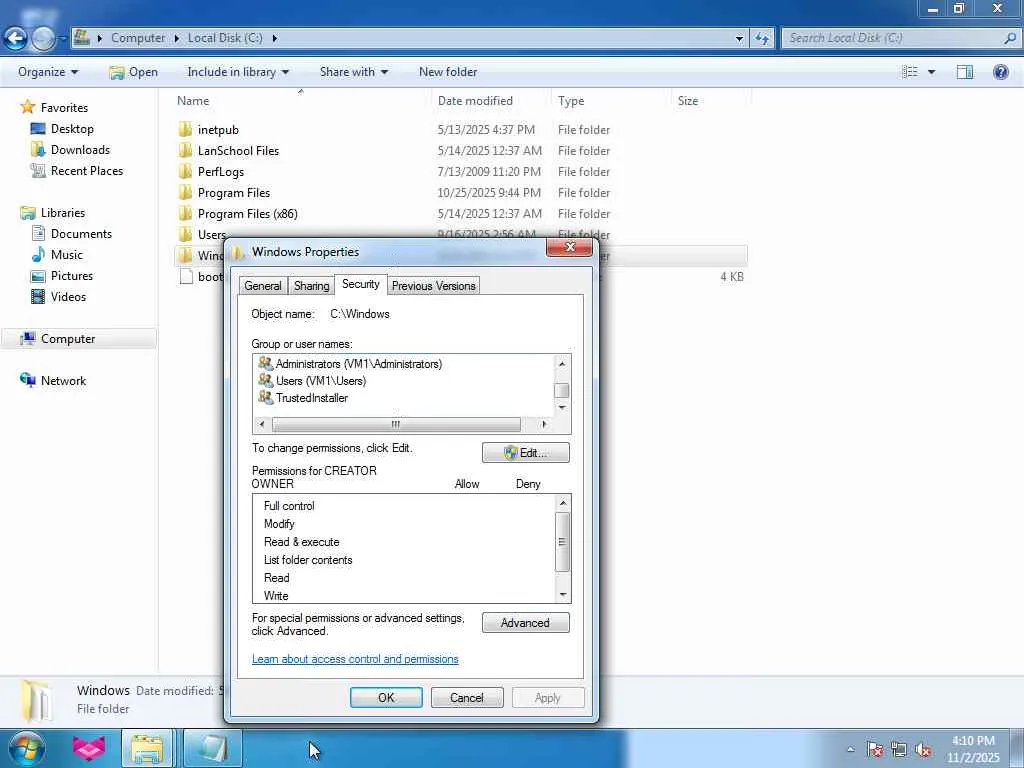Click the search magnifier icon
The height and width of the screenshot is (768, 1024).
(1009, 39)
